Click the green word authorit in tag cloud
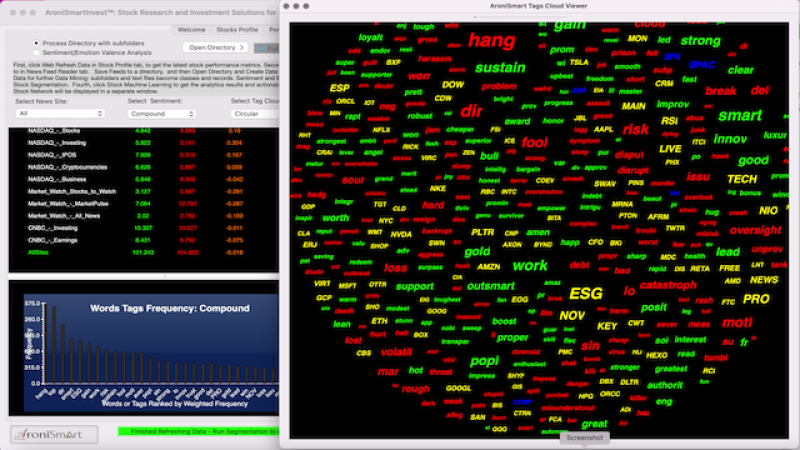The width and height of the screenshot is (800, 450). 665,385
